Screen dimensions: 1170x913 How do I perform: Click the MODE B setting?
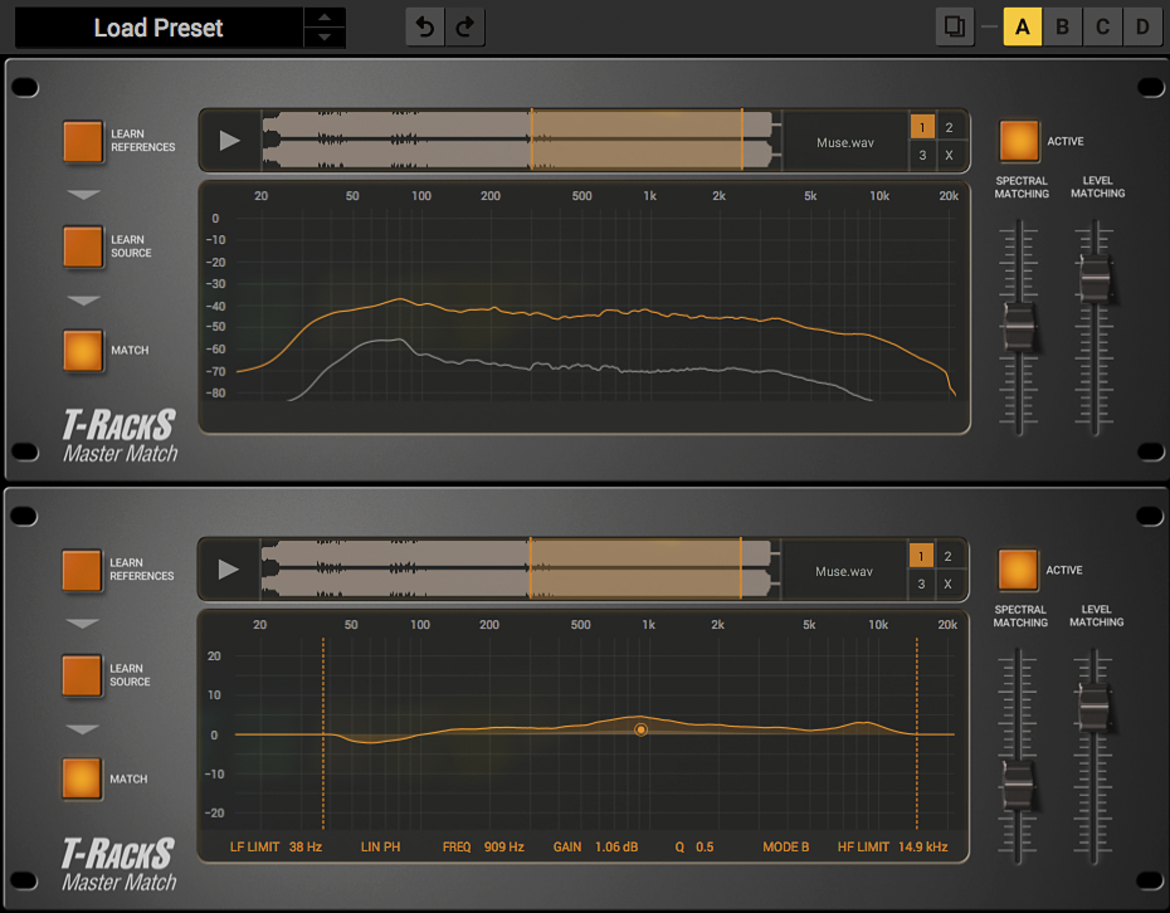tap(786, 847)
